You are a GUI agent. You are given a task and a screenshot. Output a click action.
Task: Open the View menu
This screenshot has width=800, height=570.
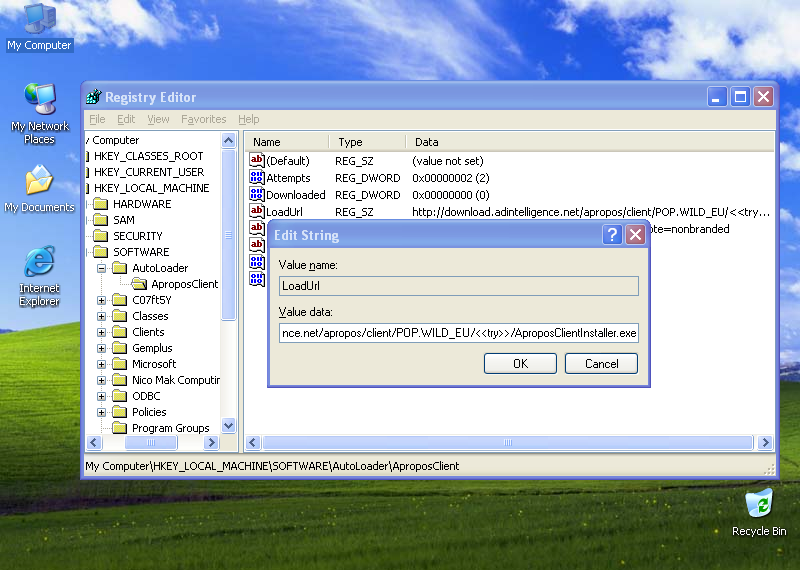click(x=158, y=119)
